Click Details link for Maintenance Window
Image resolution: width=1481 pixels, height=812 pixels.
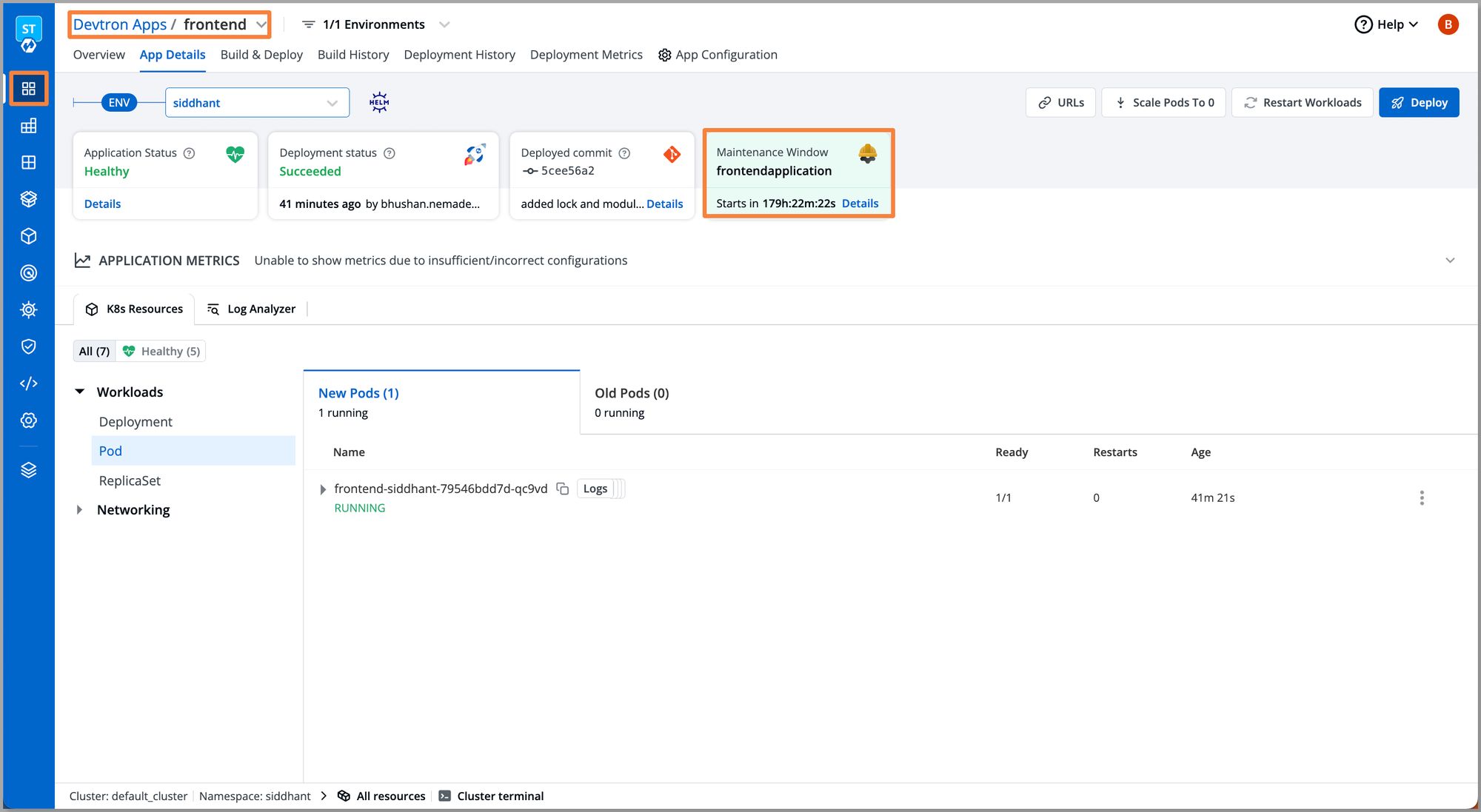pyautogui.click(x=859, y=203)
